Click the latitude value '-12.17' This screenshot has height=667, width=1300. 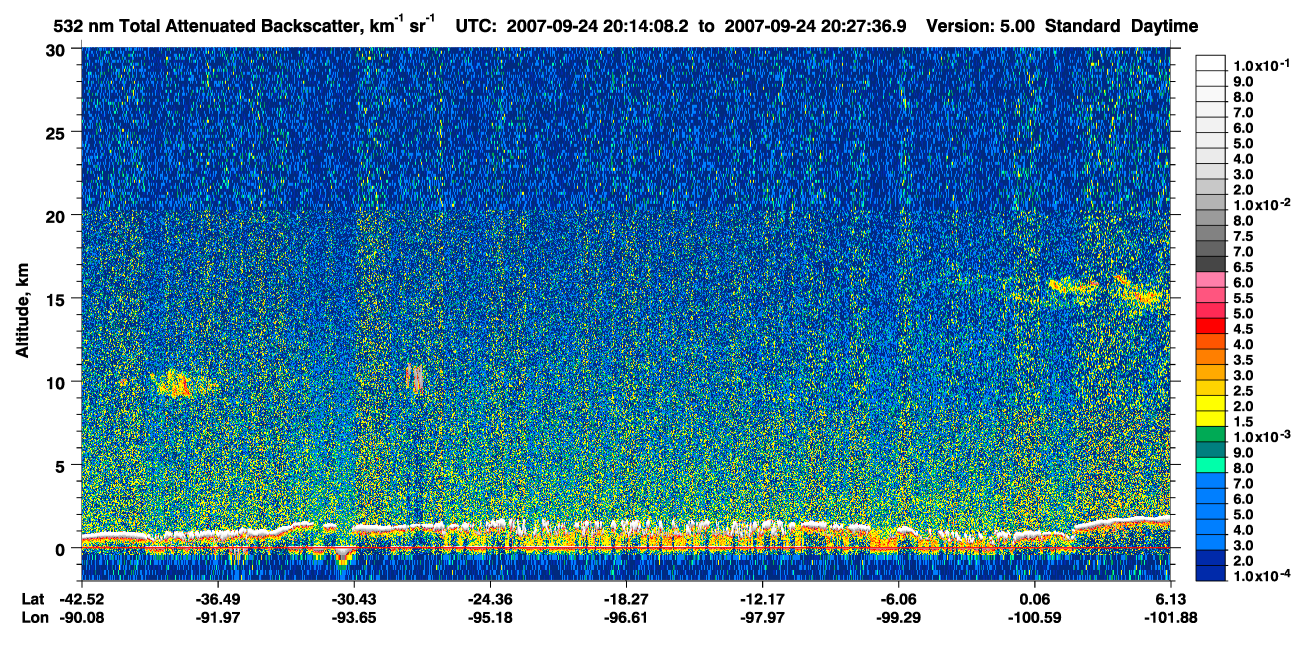coord(762,598)
